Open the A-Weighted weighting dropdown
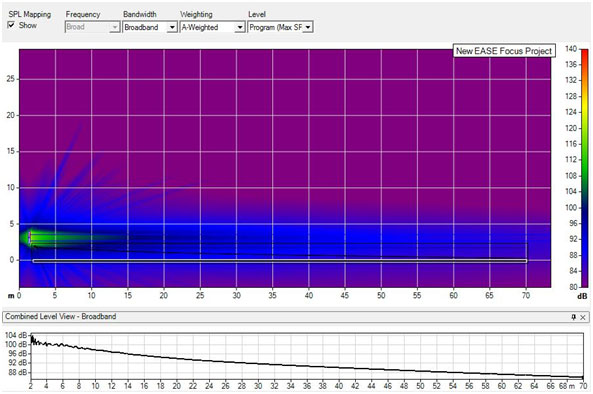Screen dimensions: 593x394 [213, 27]
